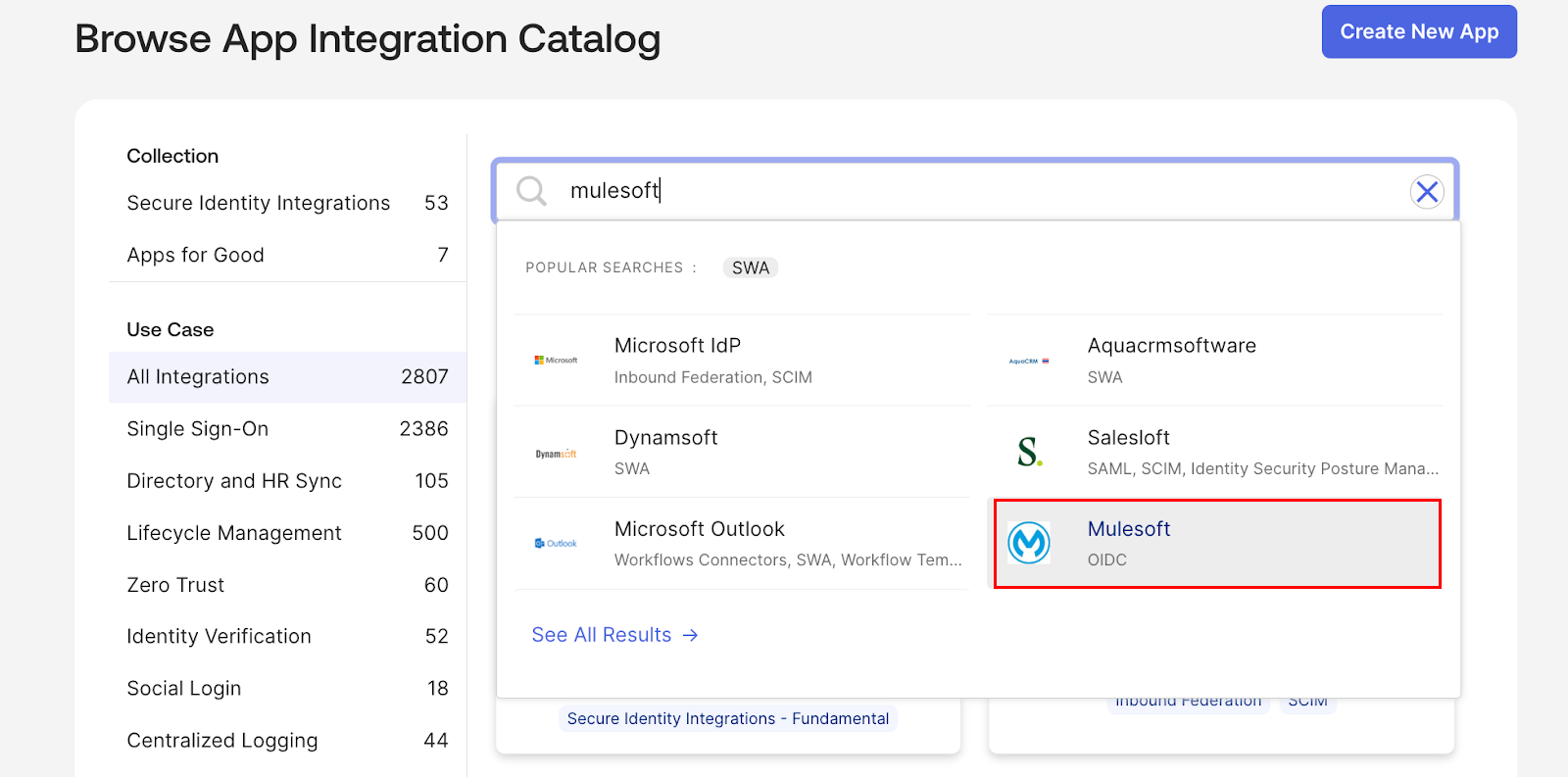Filter by Secure Identity Integrations collection
Screen dimensions: 1568x777
(287, 203)
